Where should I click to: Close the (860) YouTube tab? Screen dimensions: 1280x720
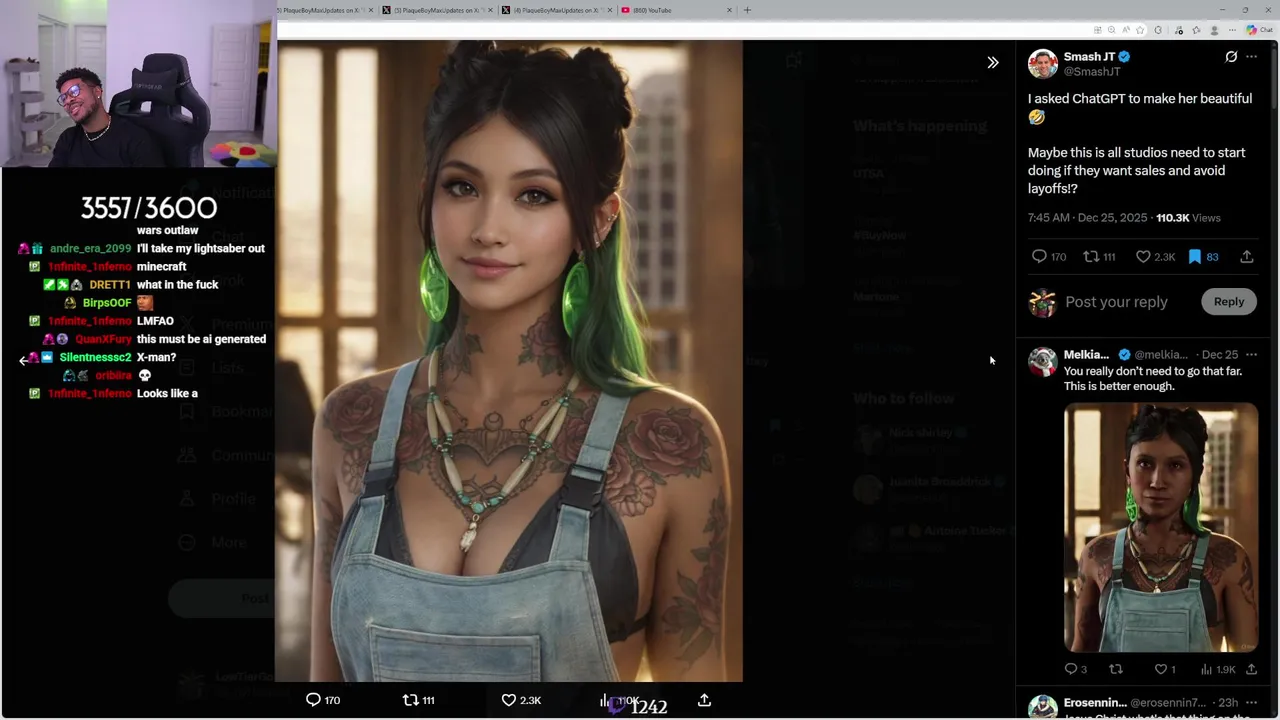point(729,10)
